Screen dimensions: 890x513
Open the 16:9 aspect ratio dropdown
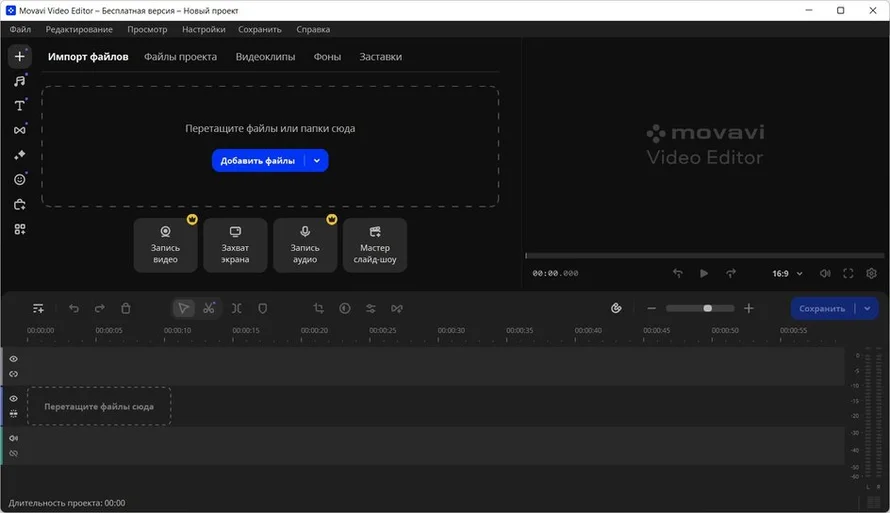coord(787,273)
